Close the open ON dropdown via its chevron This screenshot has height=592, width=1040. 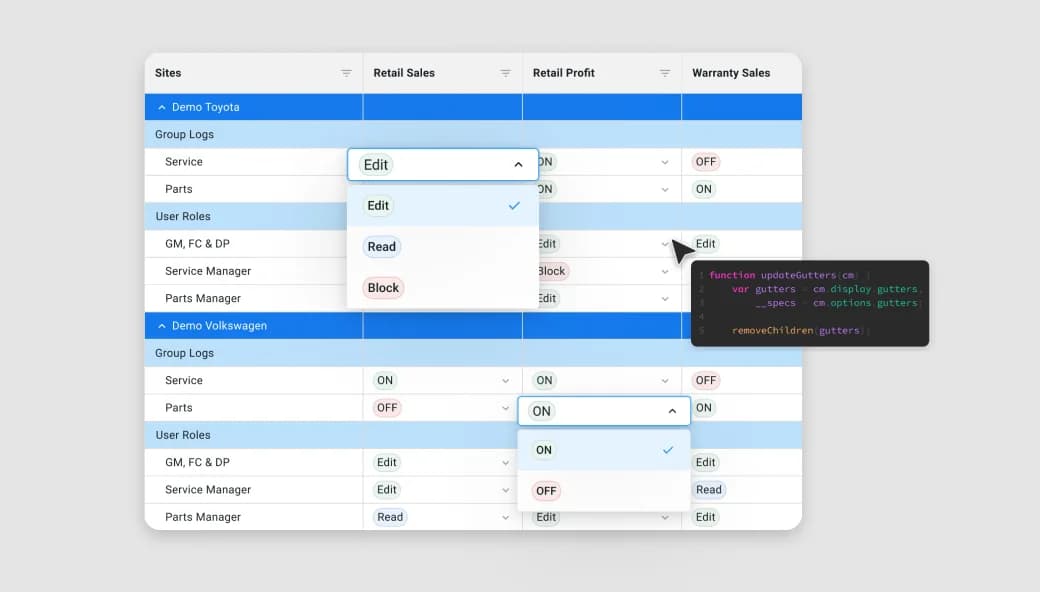pos(671,411)
